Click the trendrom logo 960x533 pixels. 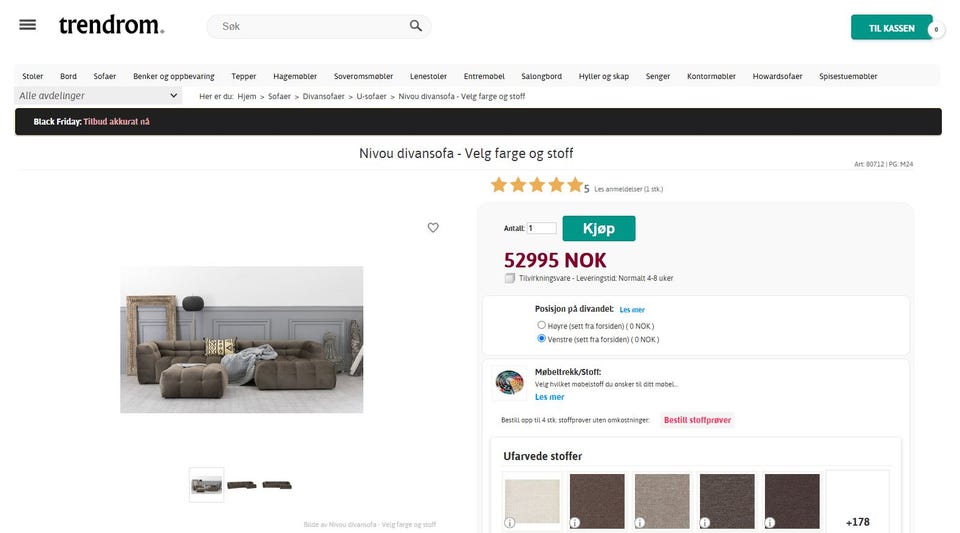111,26
